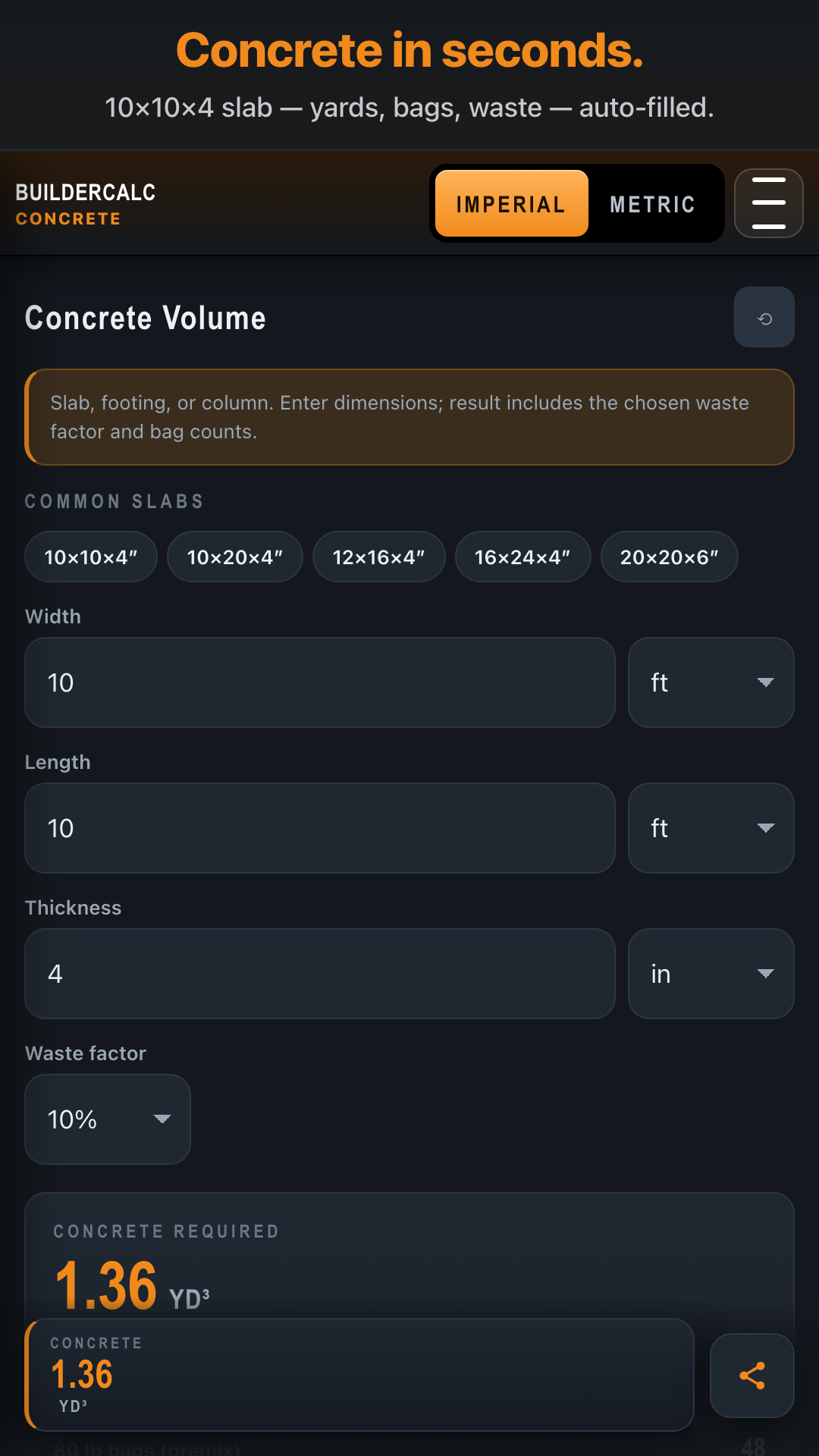This screenshot has height=1456, width=819.
Task: Open the hamburger menu
Action: pyautogui.click(x=768, y=203)
